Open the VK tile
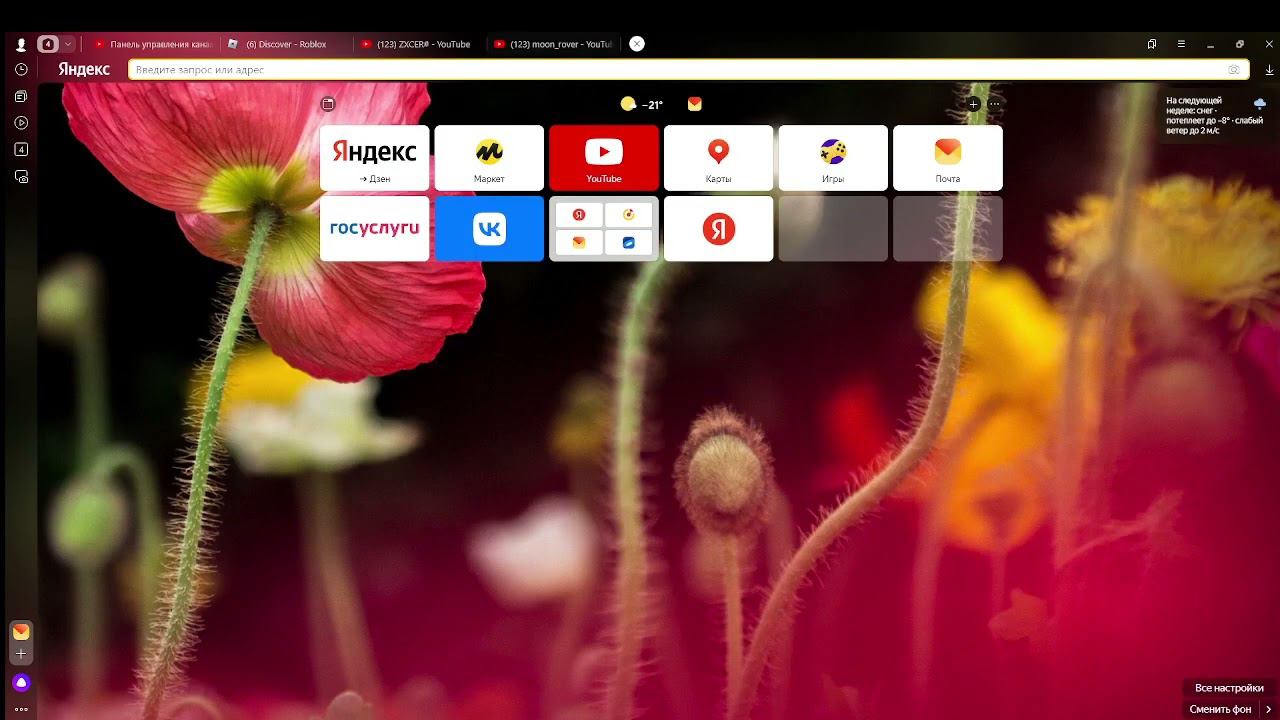 click(489, 229)
